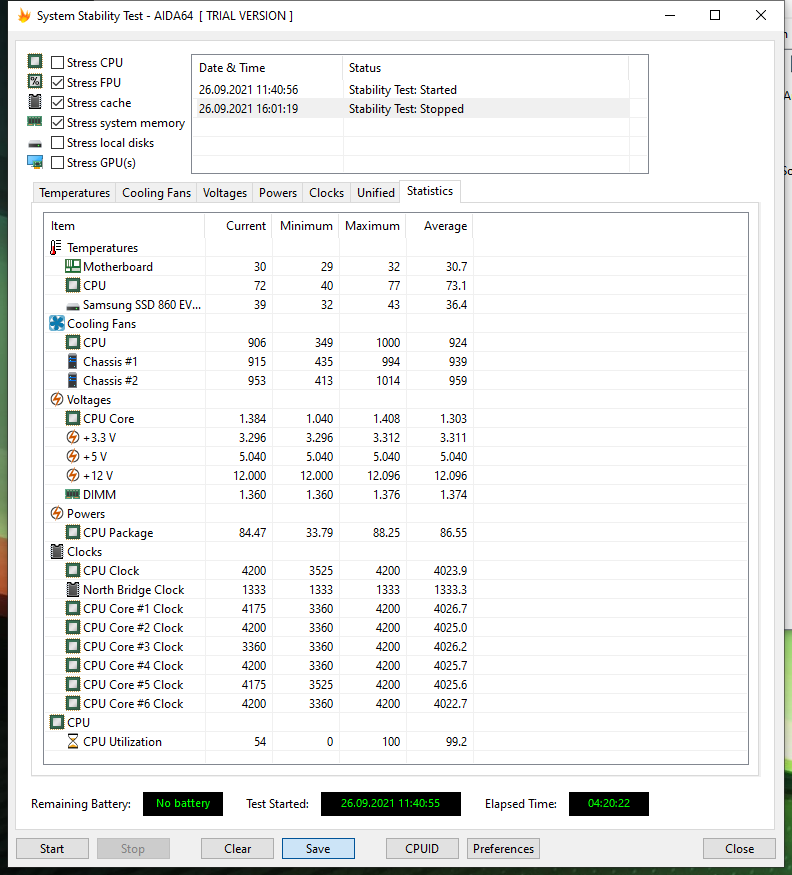Click the Stress system memory RAM icon
The image size is (792, 875).
(x=35, y=122)
